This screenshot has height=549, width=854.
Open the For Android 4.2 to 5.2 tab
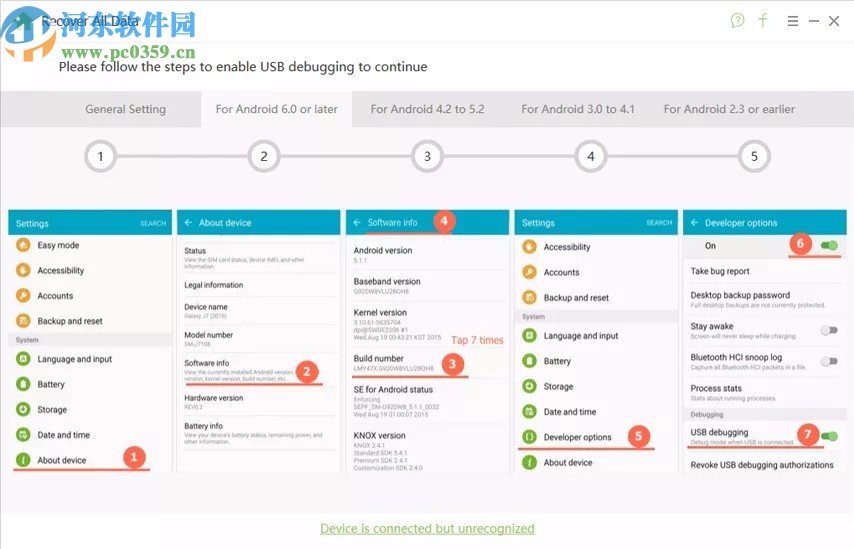coord(428,109)
